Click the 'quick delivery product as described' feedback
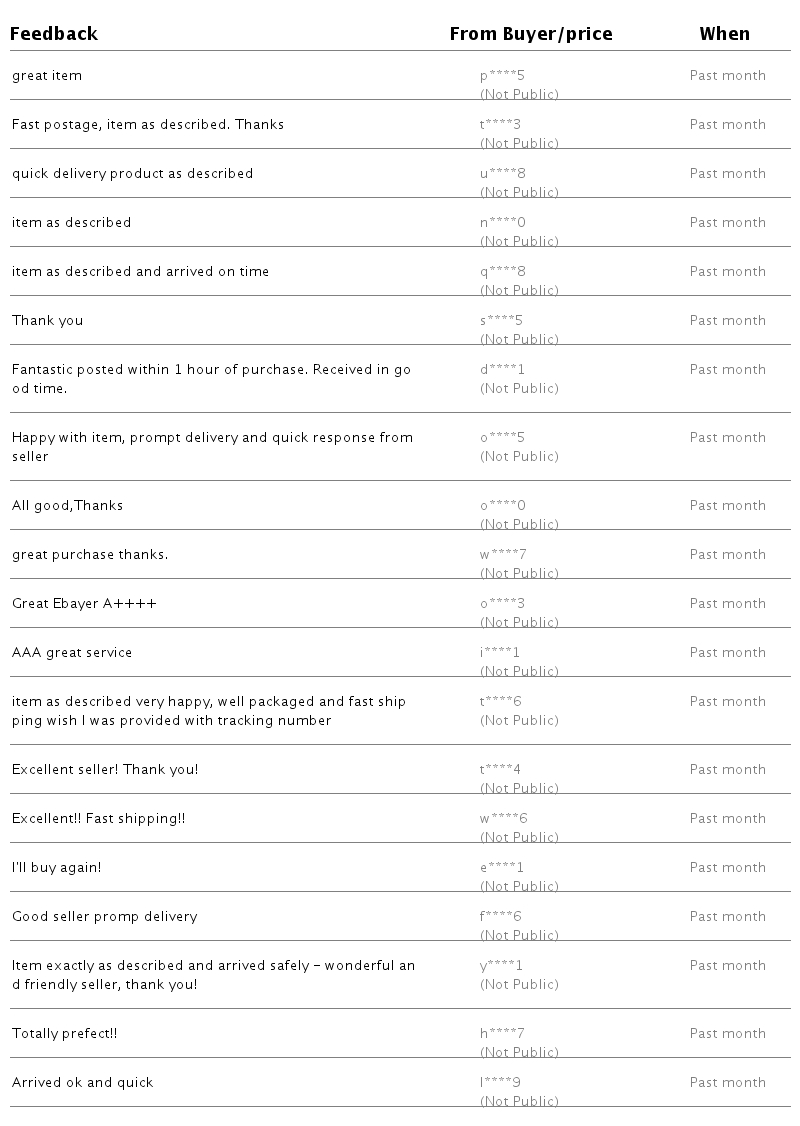This screenshot has width=800, height=1126. pyautogui.click(x=132, y=174)
